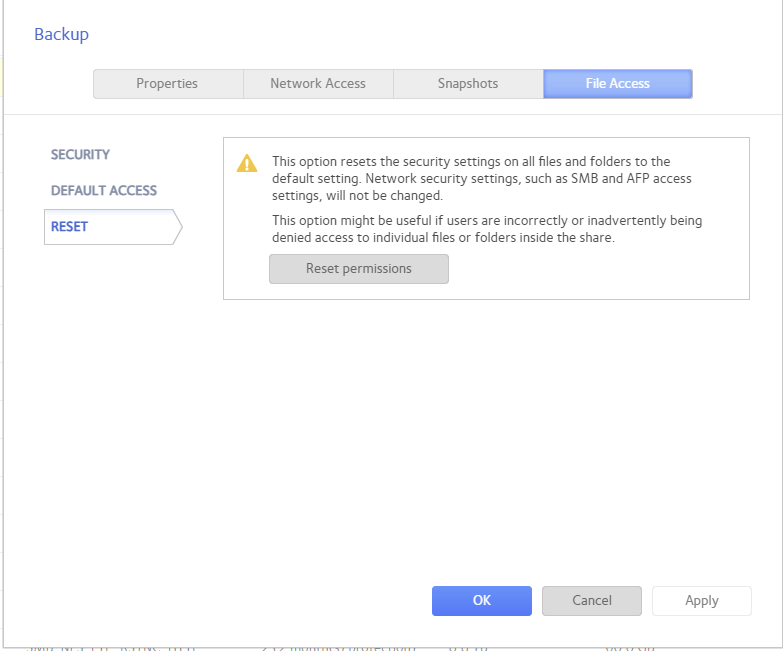Select the File Access tab
The image size is (783, 651).
[x=618, y=84]
